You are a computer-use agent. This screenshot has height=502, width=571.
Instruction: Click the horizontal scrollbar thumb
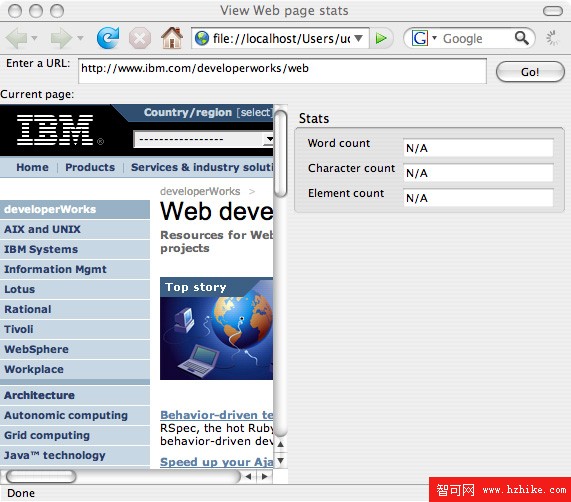pyautogui.click(x=41, y=476)
